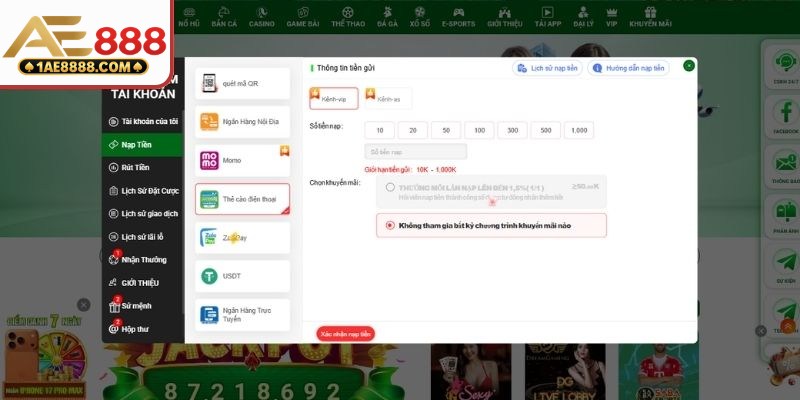Close the iPhone 17 promo popup

84,305
